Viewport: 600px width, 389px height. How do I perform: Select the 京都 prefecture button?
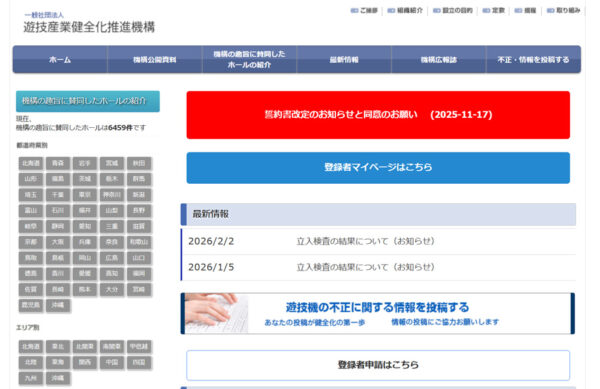pos(31,242)
